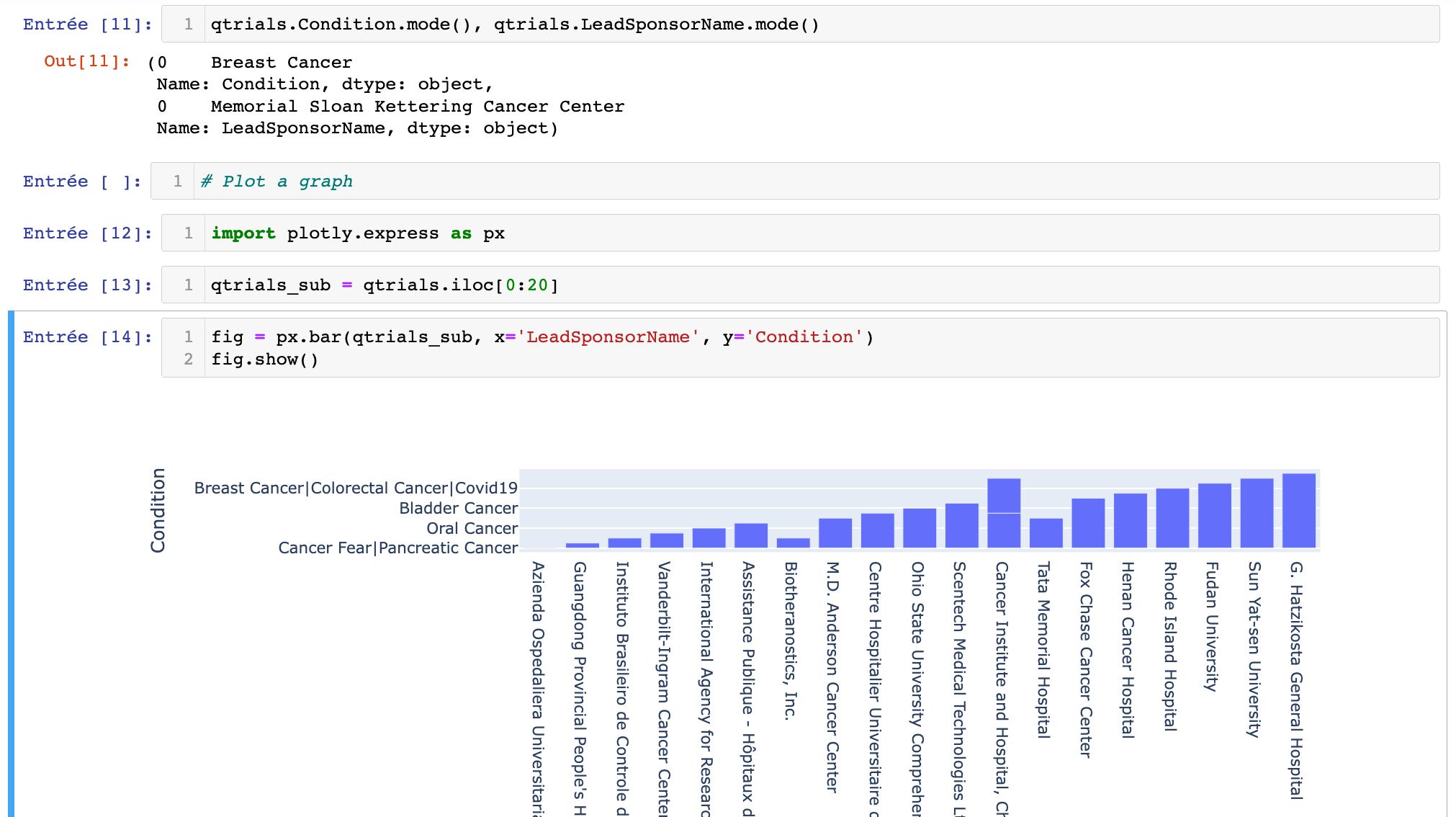Click the Guangdong Provincial People's Hospital bar
The height and width of the screenshot is (817, 1456).
point(583,545)
